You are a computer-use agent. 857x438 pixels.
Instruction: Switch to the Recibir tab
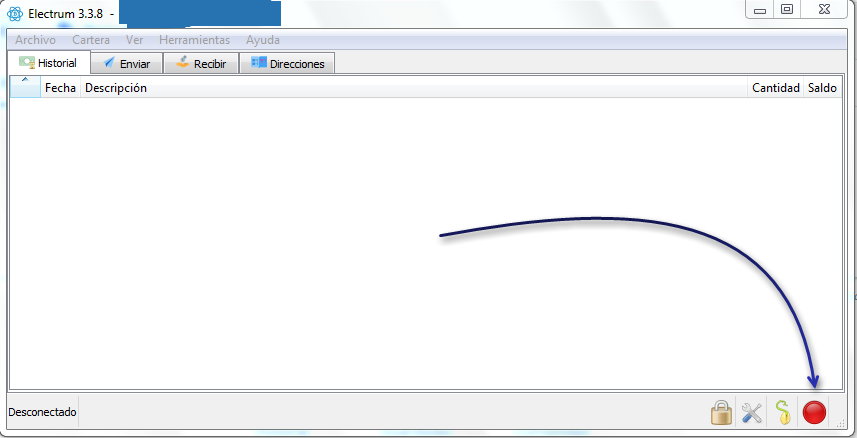(x=201, y=63)
